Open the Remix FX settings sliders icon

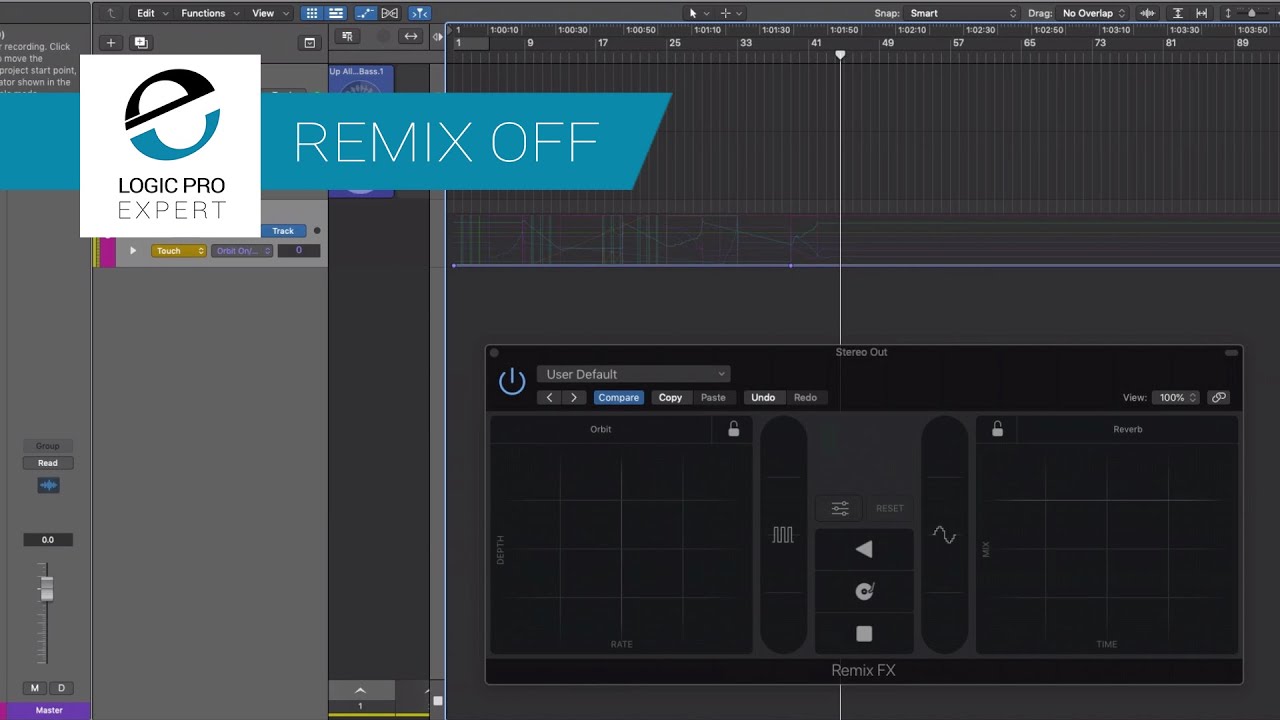pyautogui.click(x=840, y=508)
